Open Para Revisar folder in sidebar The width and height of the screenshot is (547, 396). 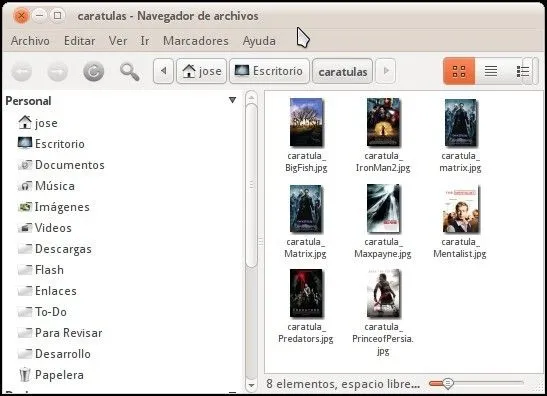coord(60,333)
